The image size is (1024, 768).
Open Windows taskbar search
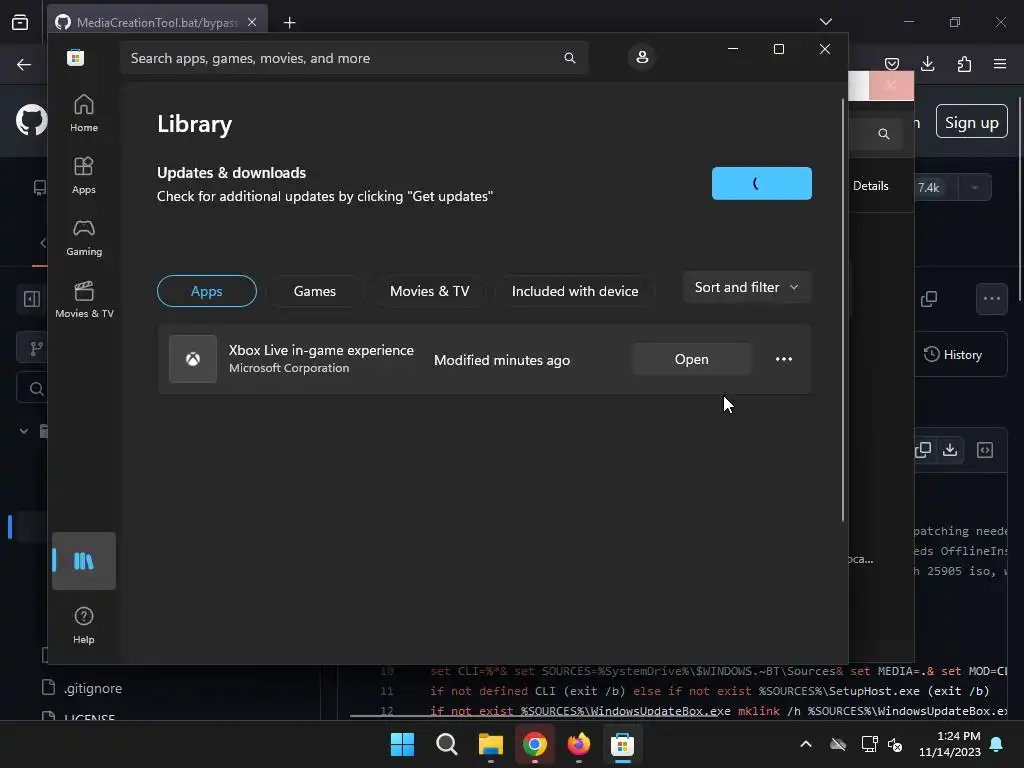point(447,744)
